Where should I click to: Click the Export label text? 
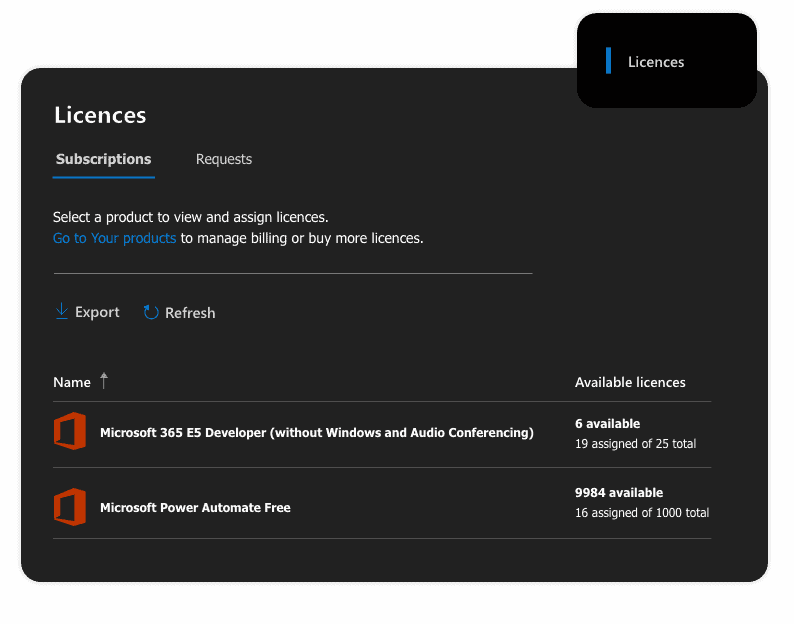pyautogui.click(x=97, y=312)
